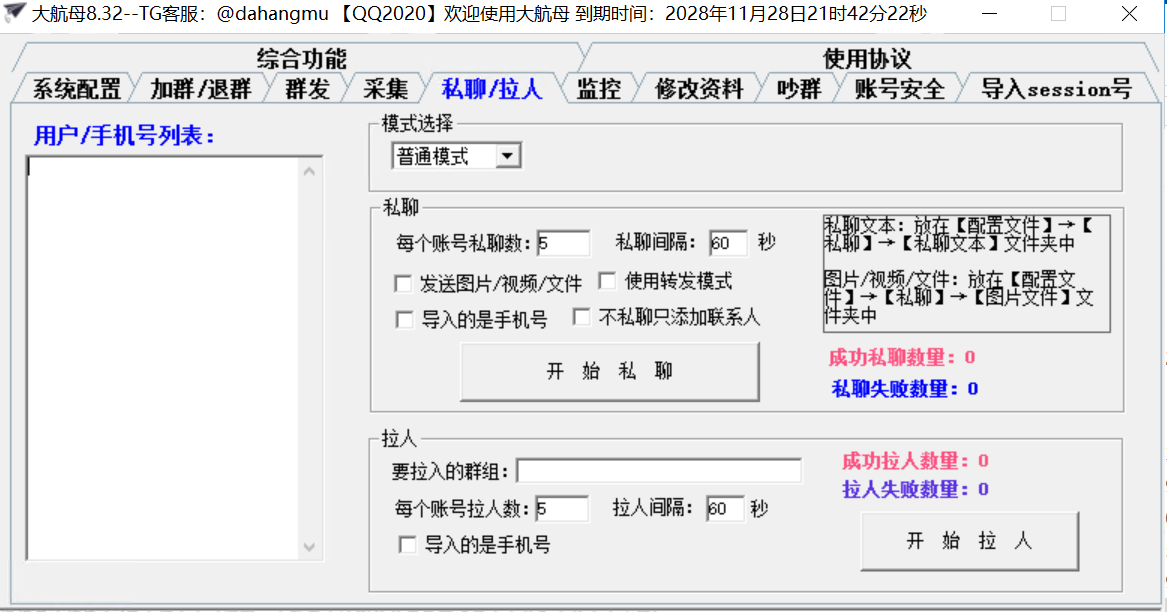Check 不私聊只添加联系人 option
The width and height of the screenshot is (1167, 612).
pos(581,317)
